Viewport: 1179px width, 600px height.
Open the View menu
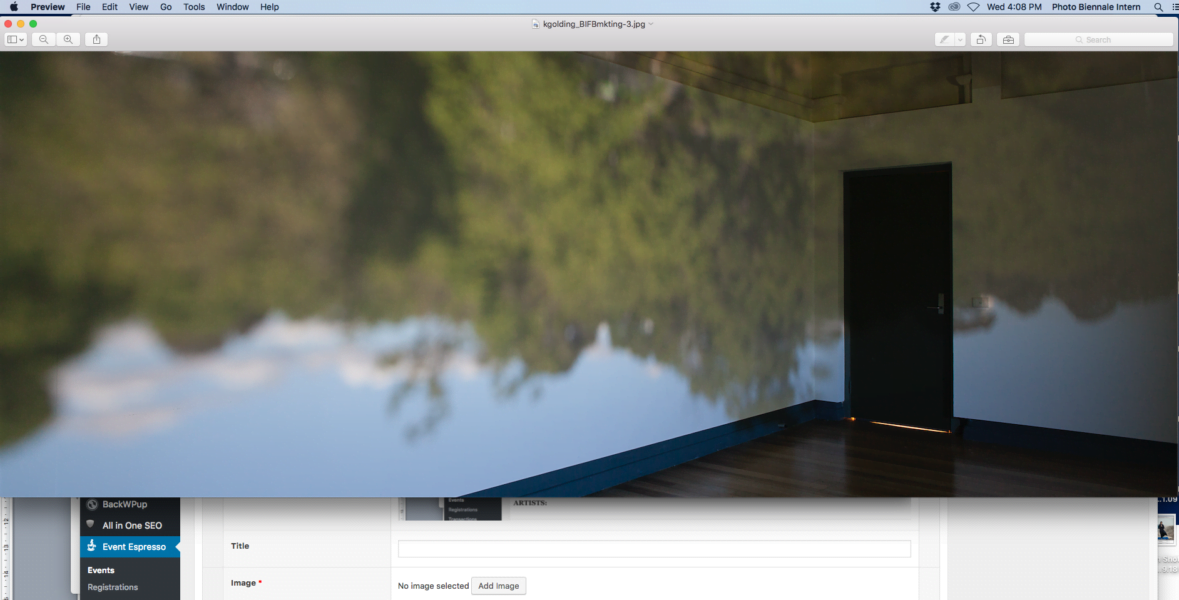[x=139, y=7]
